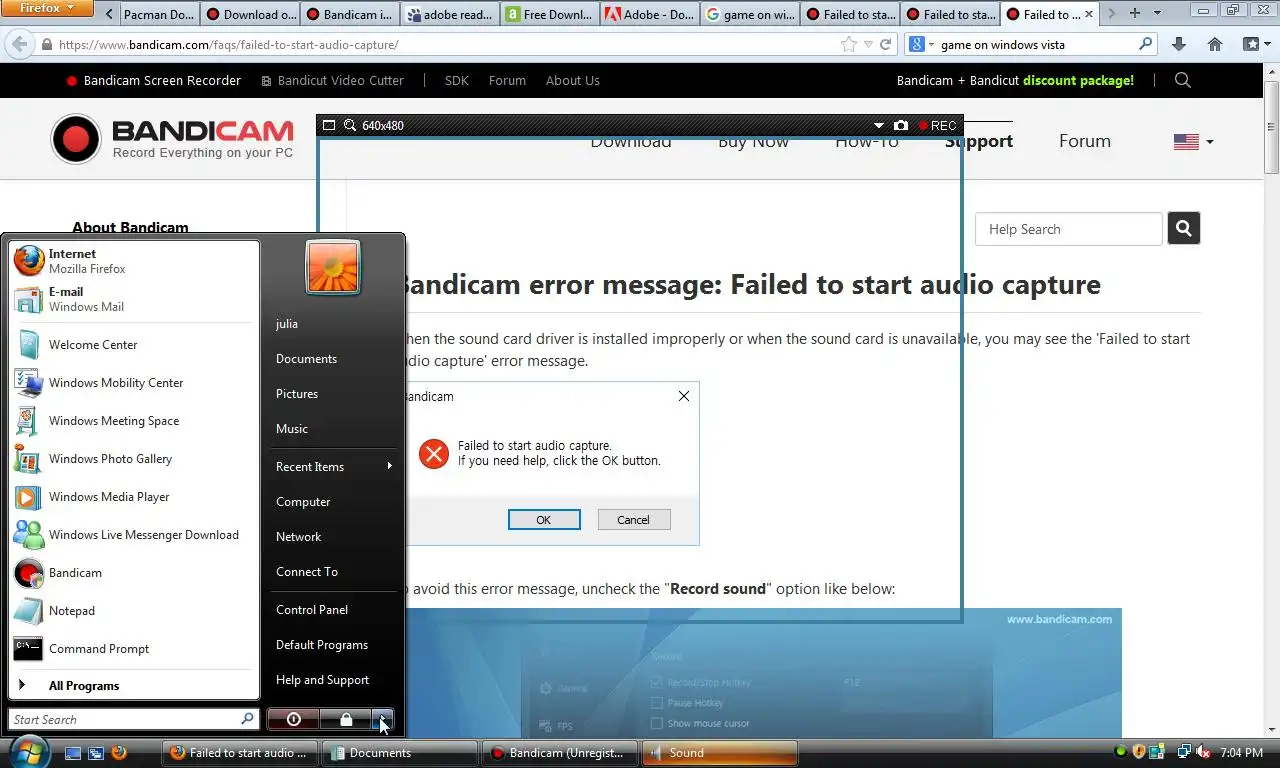Open Windows Mail E-mail entry
1280x768 pixels.
(134, 299)
